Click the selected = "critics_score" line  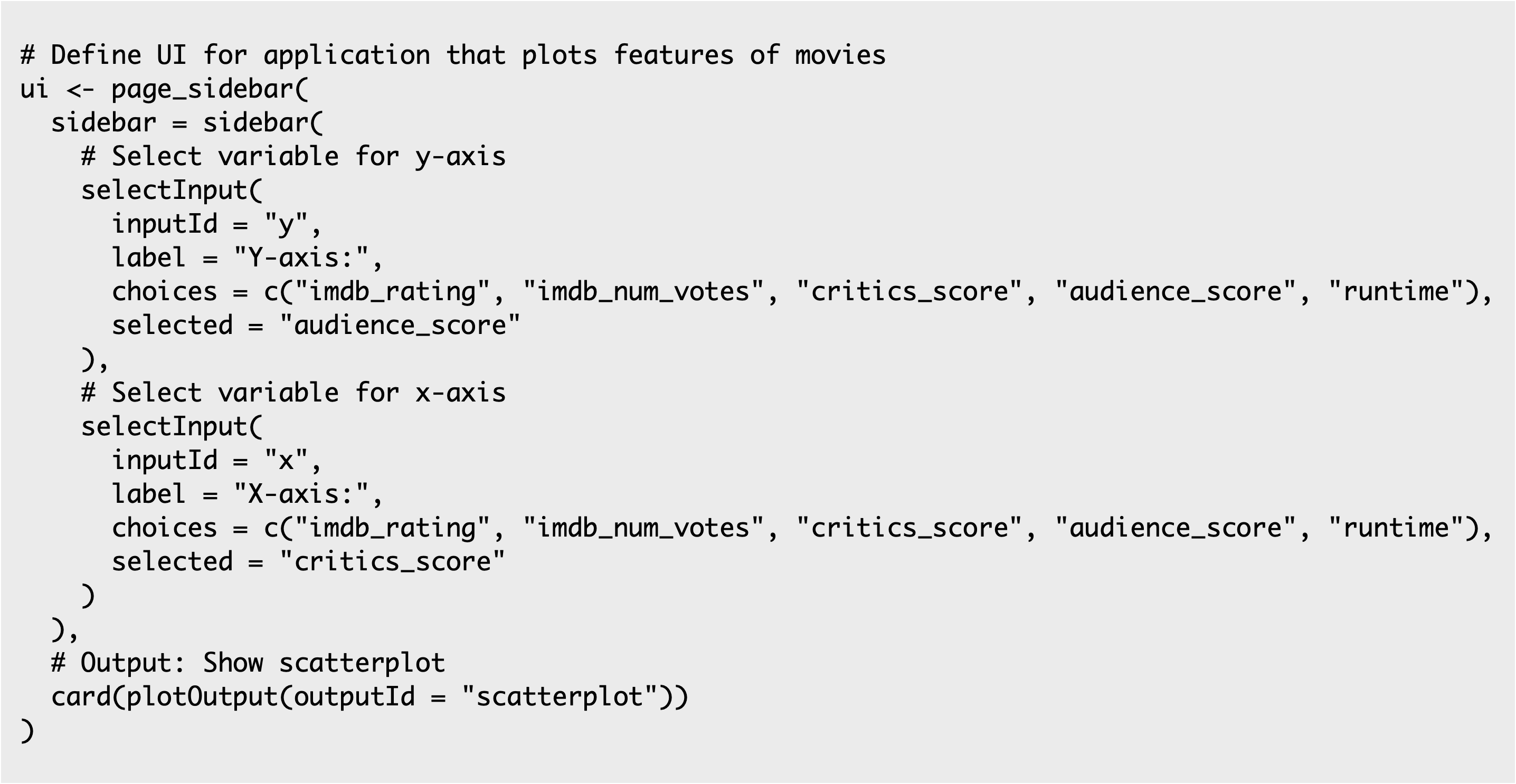(x=308, y=562)
